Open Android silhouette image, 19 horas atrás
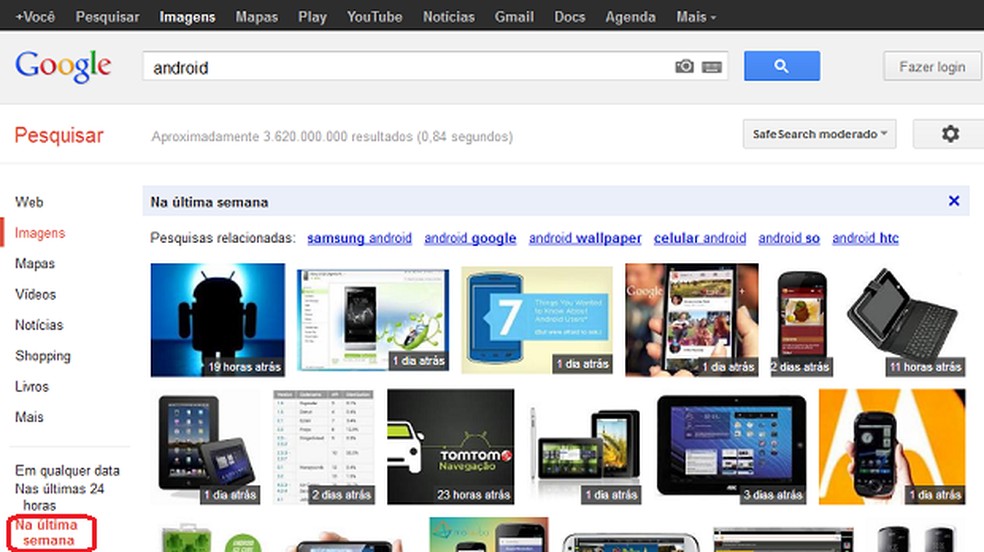984x552 pixels. pos(218,320)
